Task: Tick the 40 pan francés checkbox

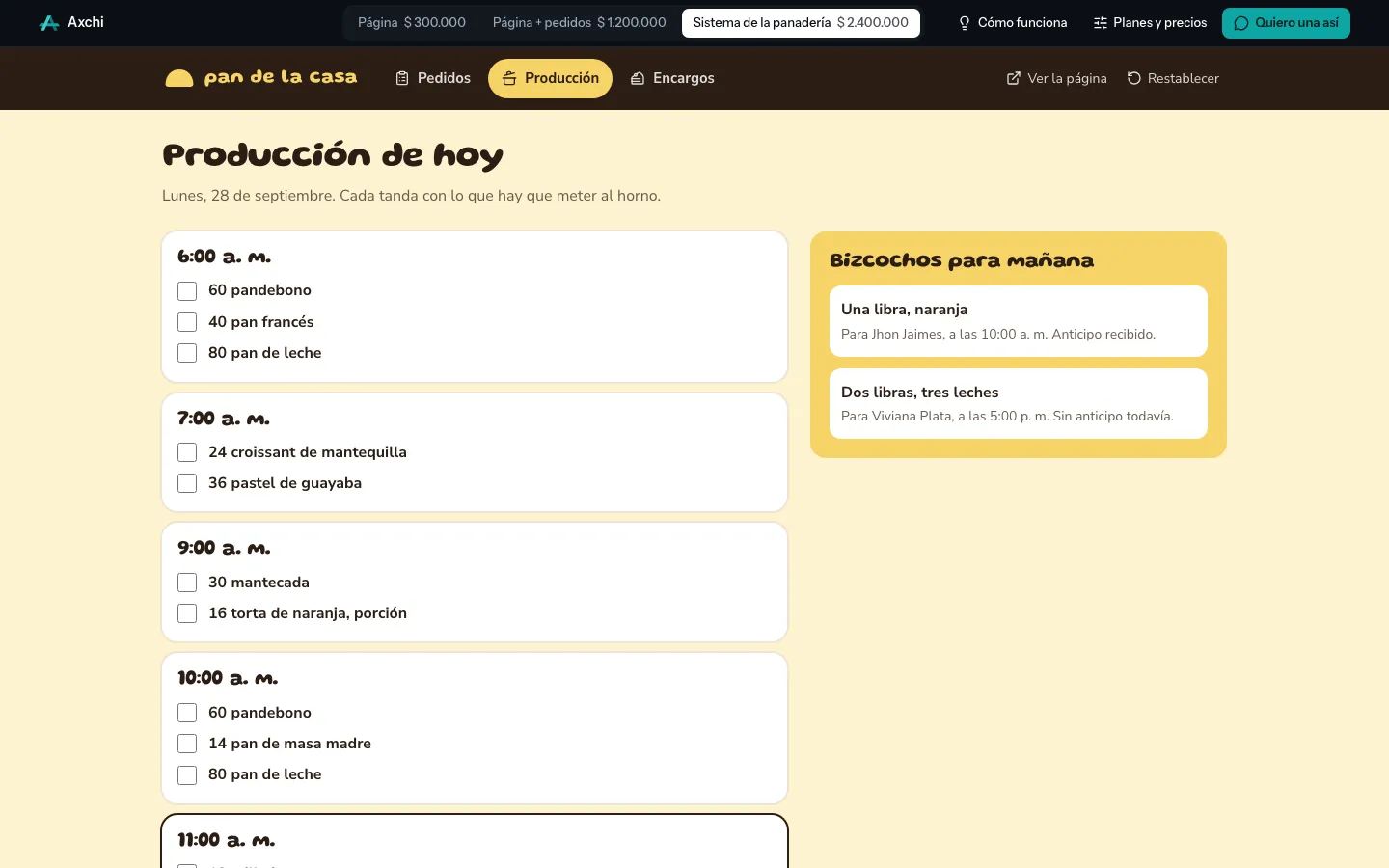Action: pos(187,322)
